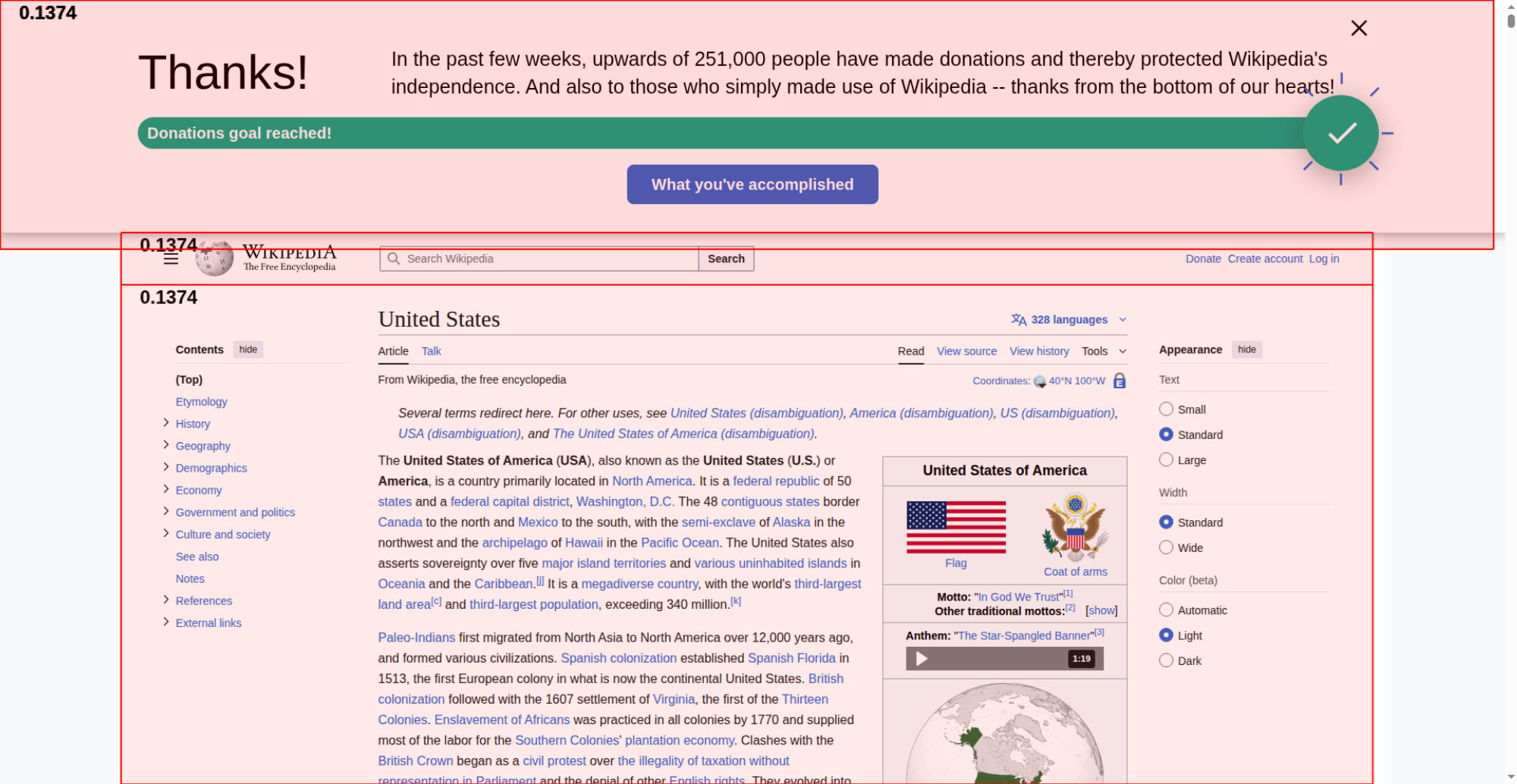Image resolution: width=1517 pixels, height=784 pixels.
Task: Click the Create account link
Action: coord(1264,259)
